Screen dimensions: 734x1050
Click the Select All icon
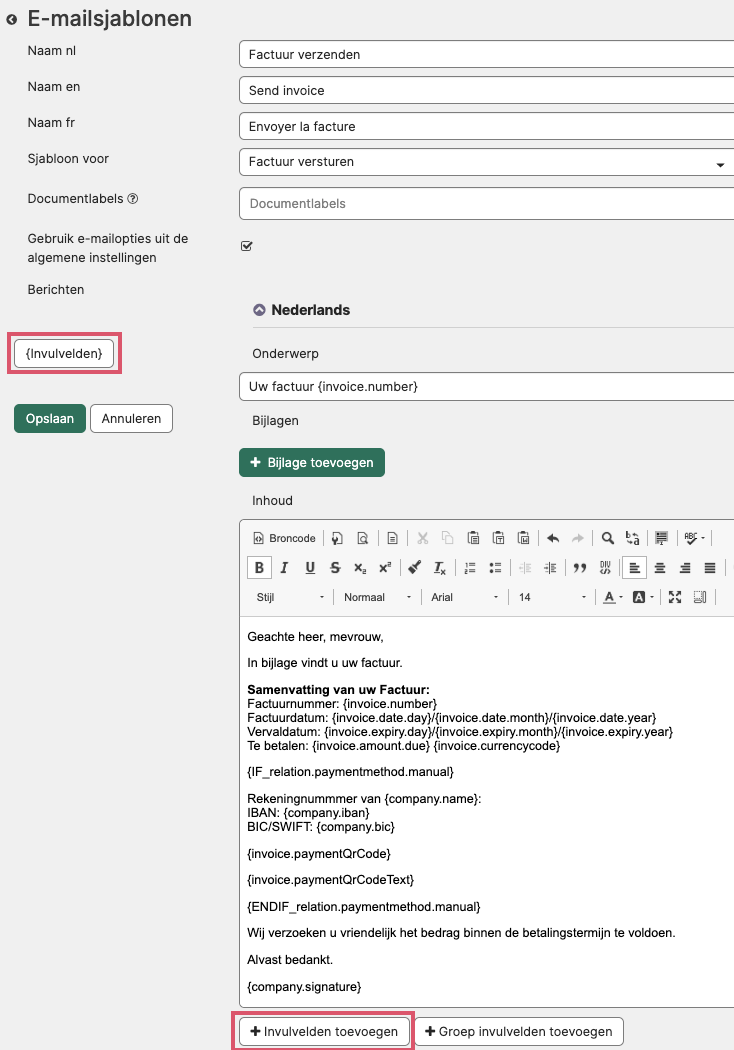(x=662, y=538)
